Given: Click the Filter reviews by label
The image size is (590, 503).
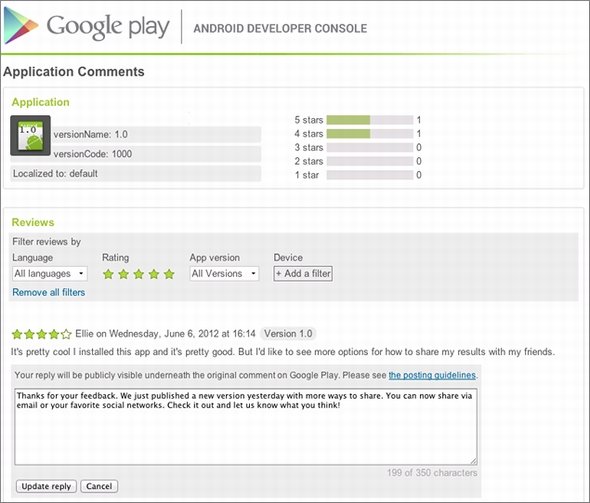Looking at the screenshot, I should tap(47, 242).
